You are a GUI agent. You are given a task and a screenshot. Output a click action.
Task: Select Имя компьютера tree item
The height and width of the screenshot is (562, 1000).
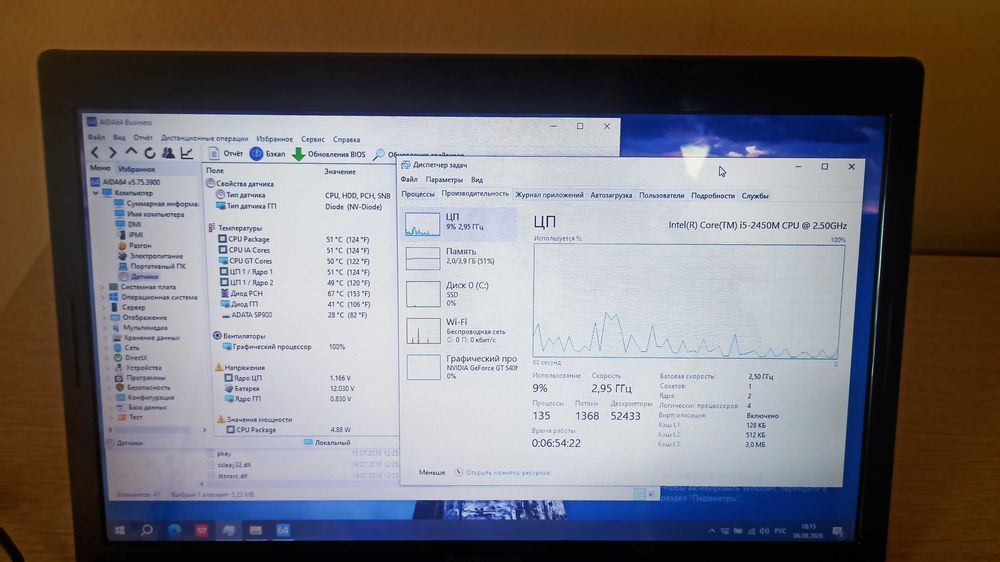tap(149, 214)
